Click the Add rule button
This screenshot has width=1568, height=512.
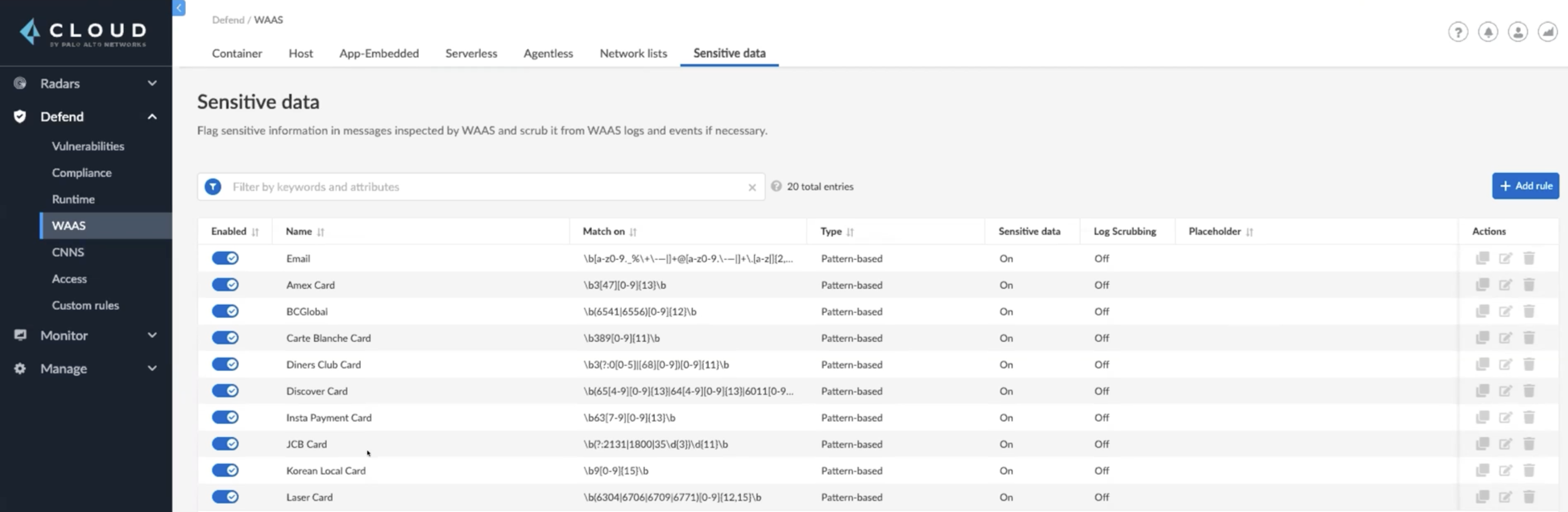coord(1525,186)
